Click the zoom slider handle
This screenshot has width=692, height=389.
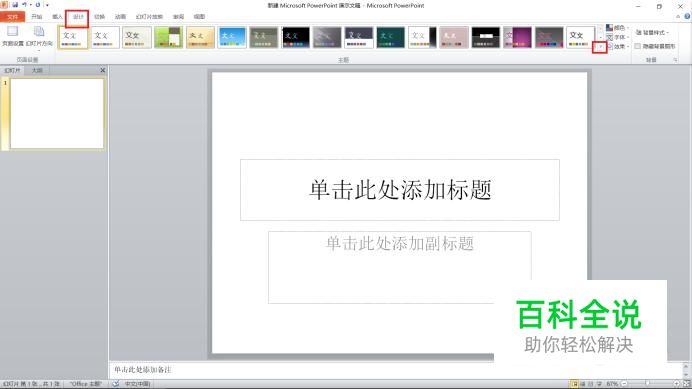(x=647, y=384)
